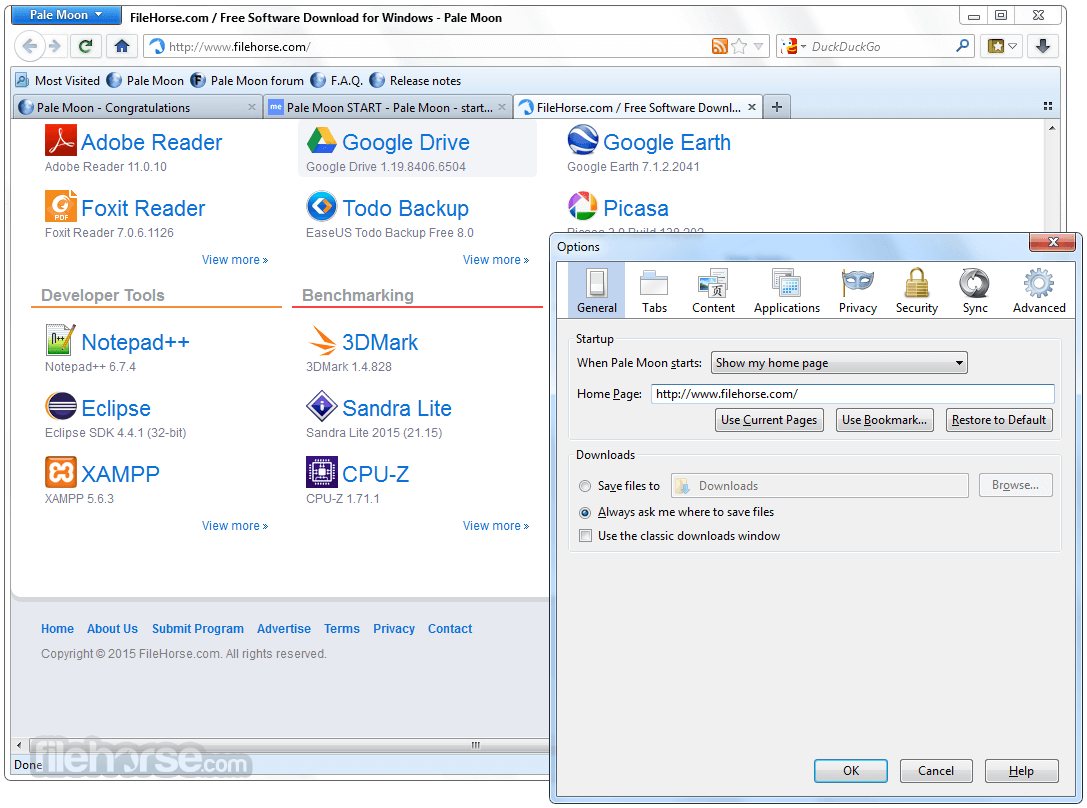Open General options panel
Image resolution: width=1087 pixels, height=808 pixels.
point(597,291)
